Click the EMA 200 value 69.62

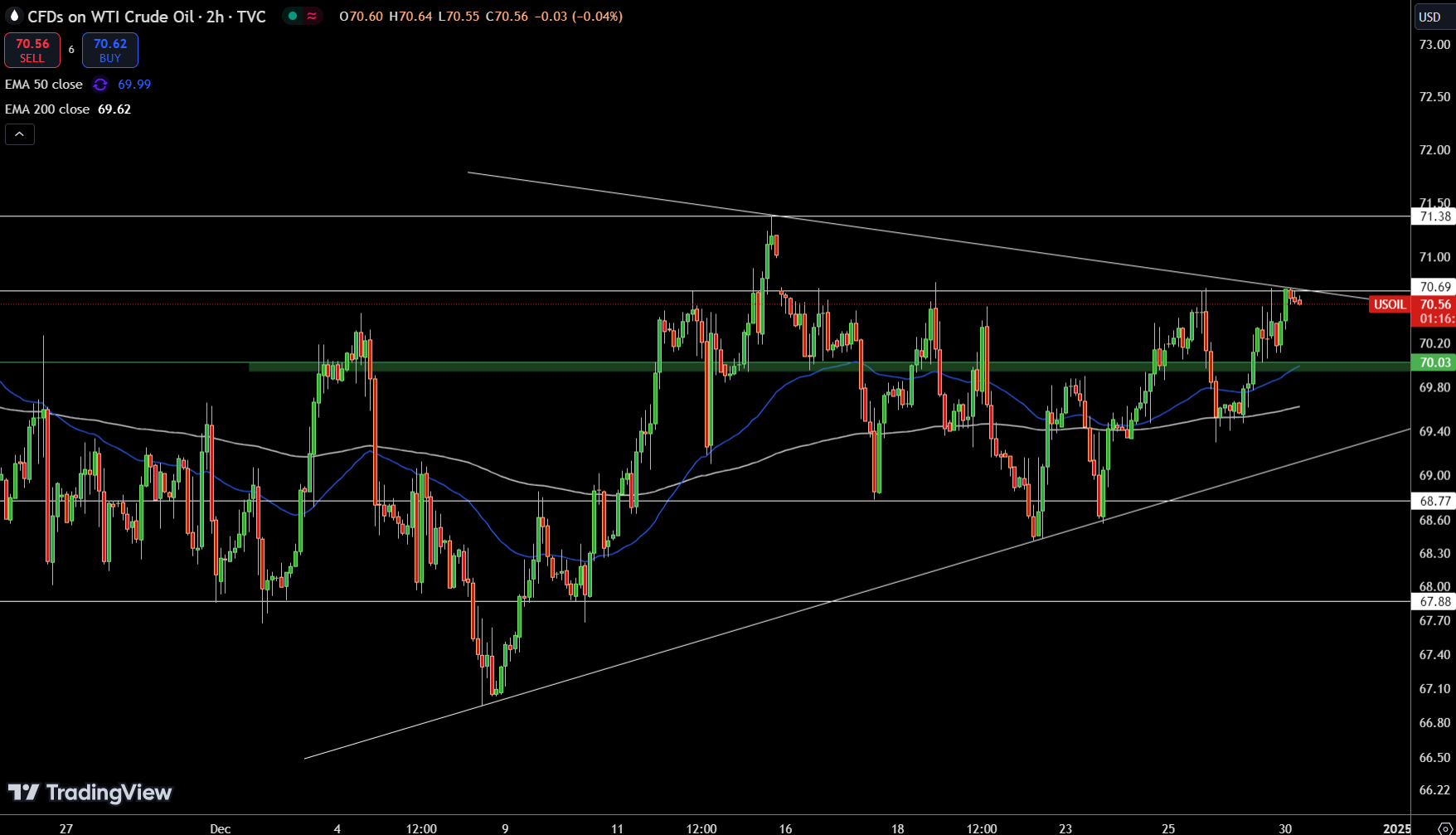(114, 109)
